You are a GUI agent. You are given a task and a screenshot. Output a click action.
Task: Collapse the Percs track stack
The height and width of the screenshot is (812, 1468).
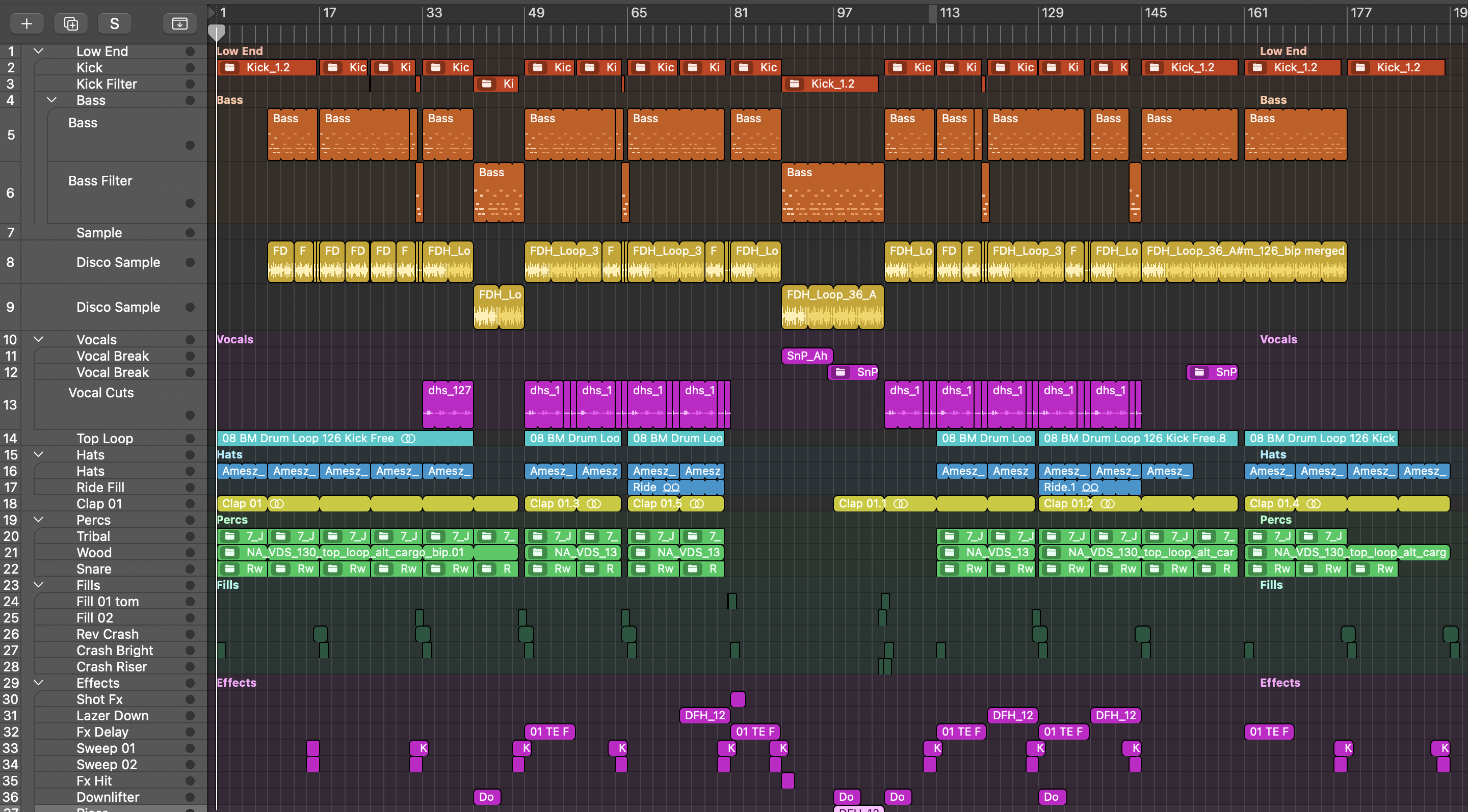[x=38, y=519]
